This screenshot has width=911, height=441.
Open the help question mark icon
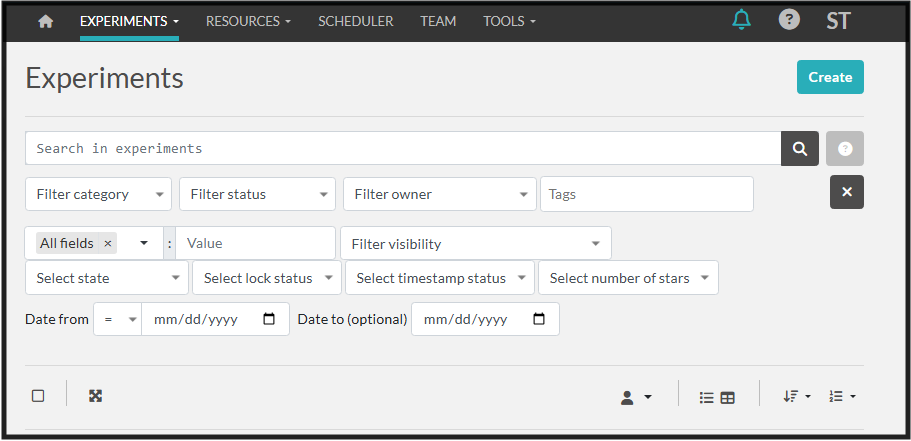point(789,20)
